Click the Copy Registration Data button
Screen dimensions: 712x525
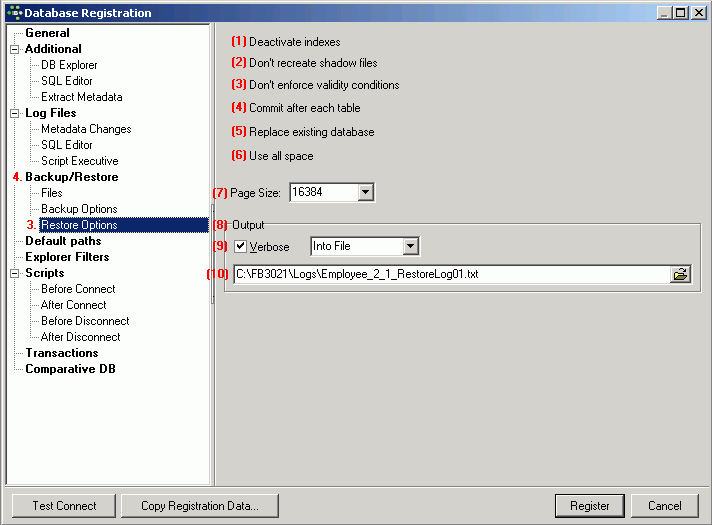click(x=200, y=506)
